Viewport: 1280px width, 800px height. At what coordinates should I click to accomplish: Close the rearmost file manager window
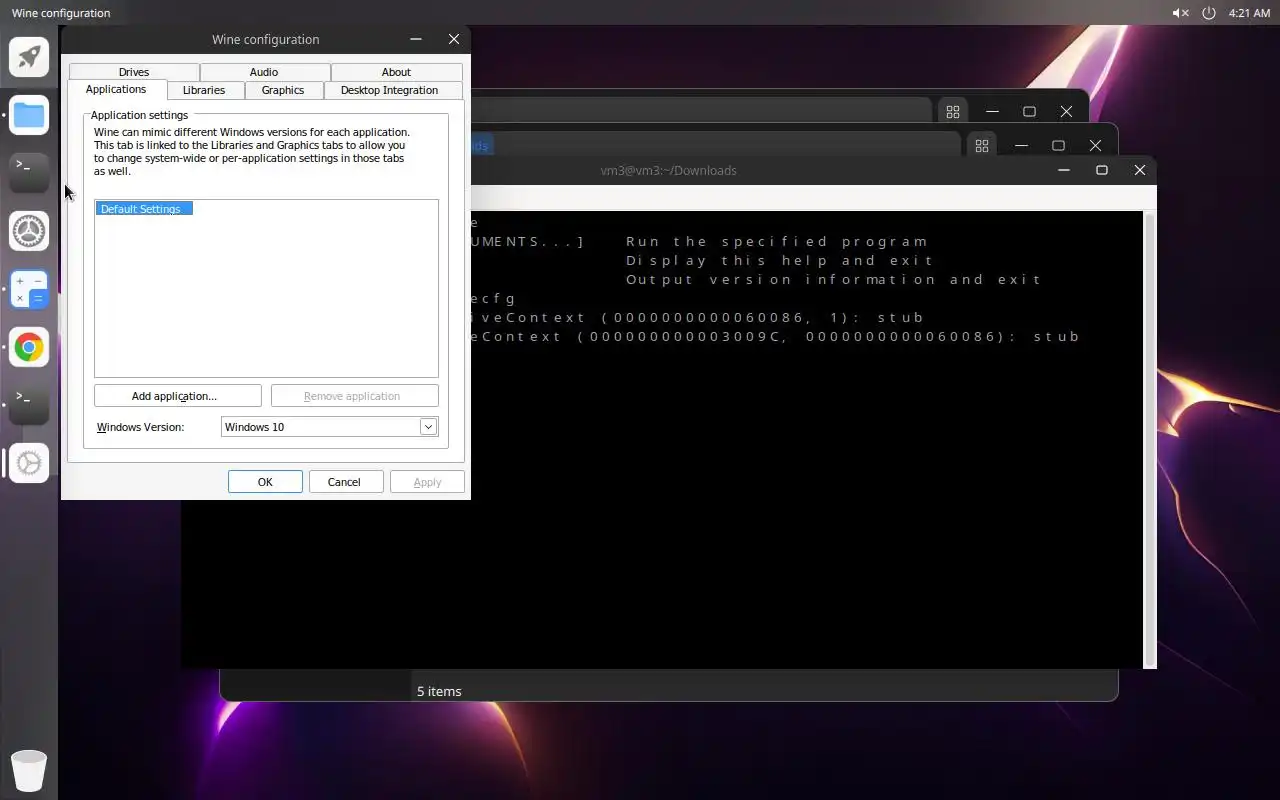1066,111
